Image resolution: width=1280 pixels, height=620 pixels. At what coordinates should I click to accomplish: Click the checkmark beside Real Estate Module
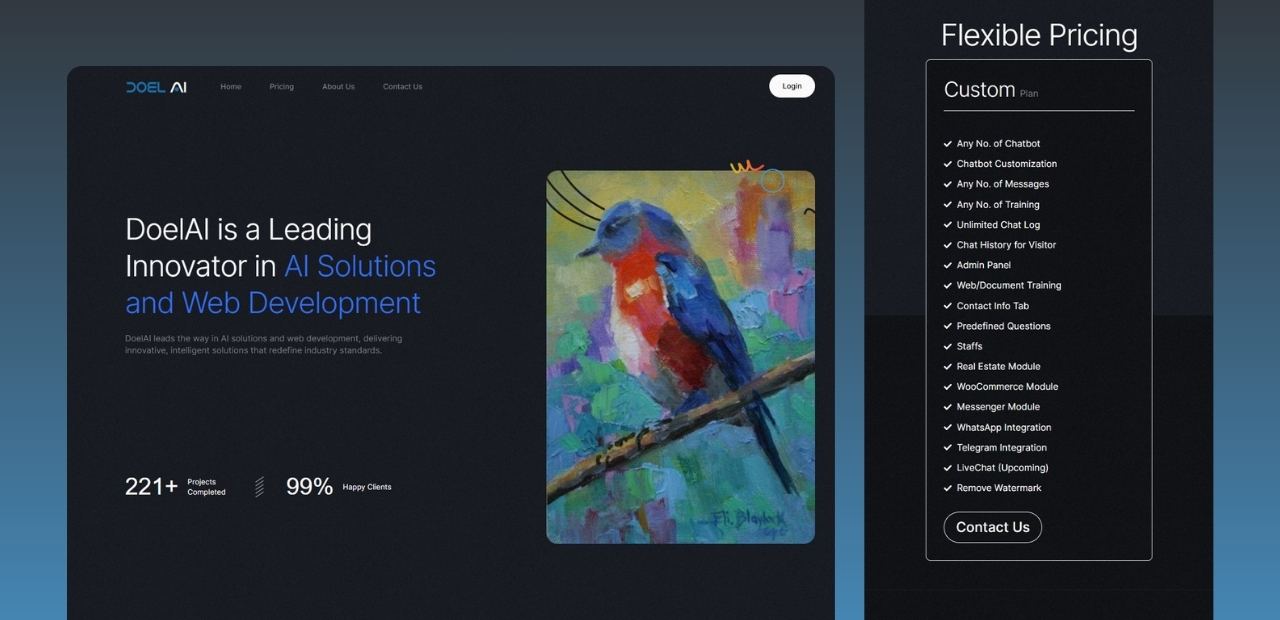click(x=948, y=367)
